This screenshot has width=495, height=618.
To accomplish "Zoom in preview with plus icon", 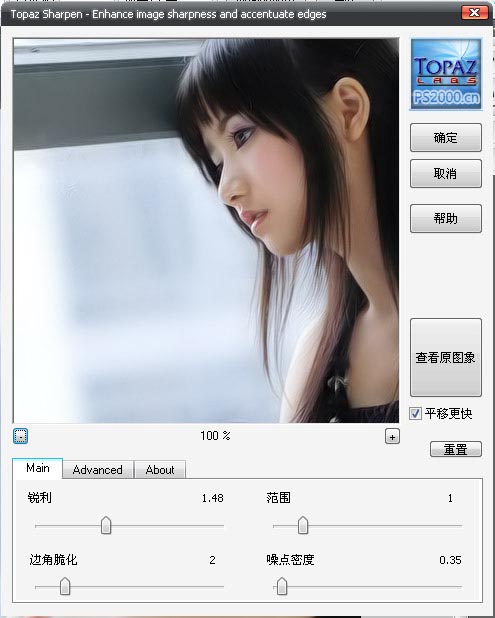I will pos(392,437).
